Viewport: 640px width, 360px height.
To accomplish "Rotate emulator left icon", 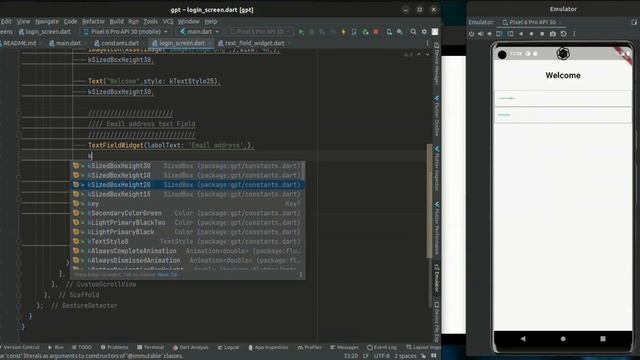I will point(499,34).
